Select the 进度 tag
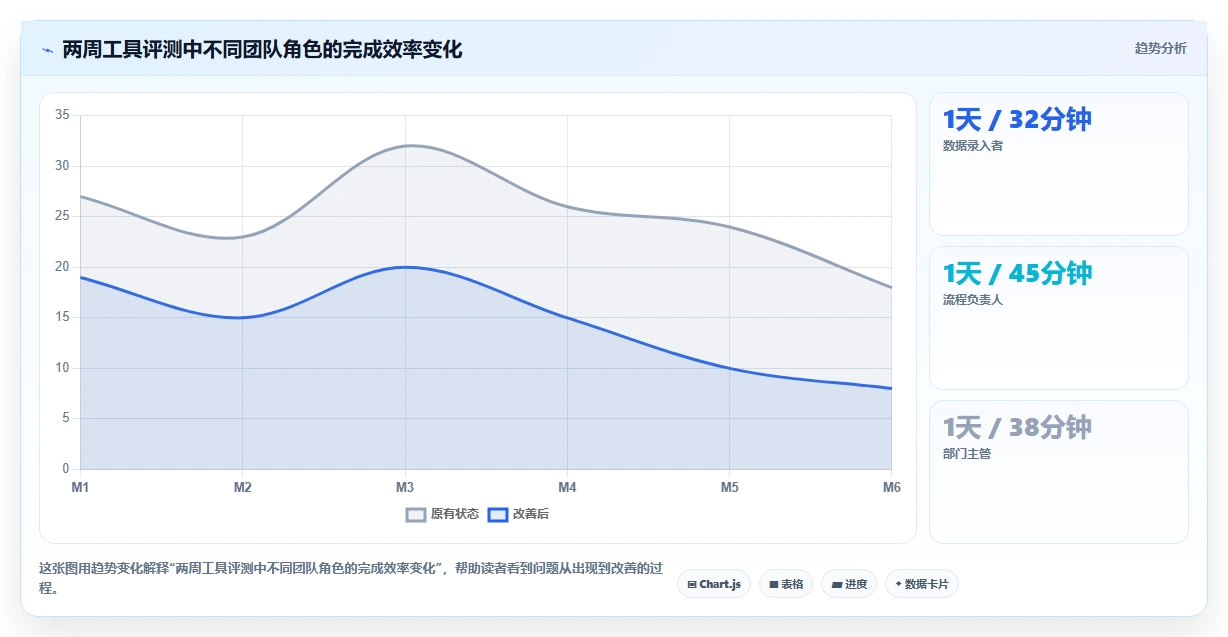Image resolution: width=1228 pixels, height=637 pixels. (849, 584)
